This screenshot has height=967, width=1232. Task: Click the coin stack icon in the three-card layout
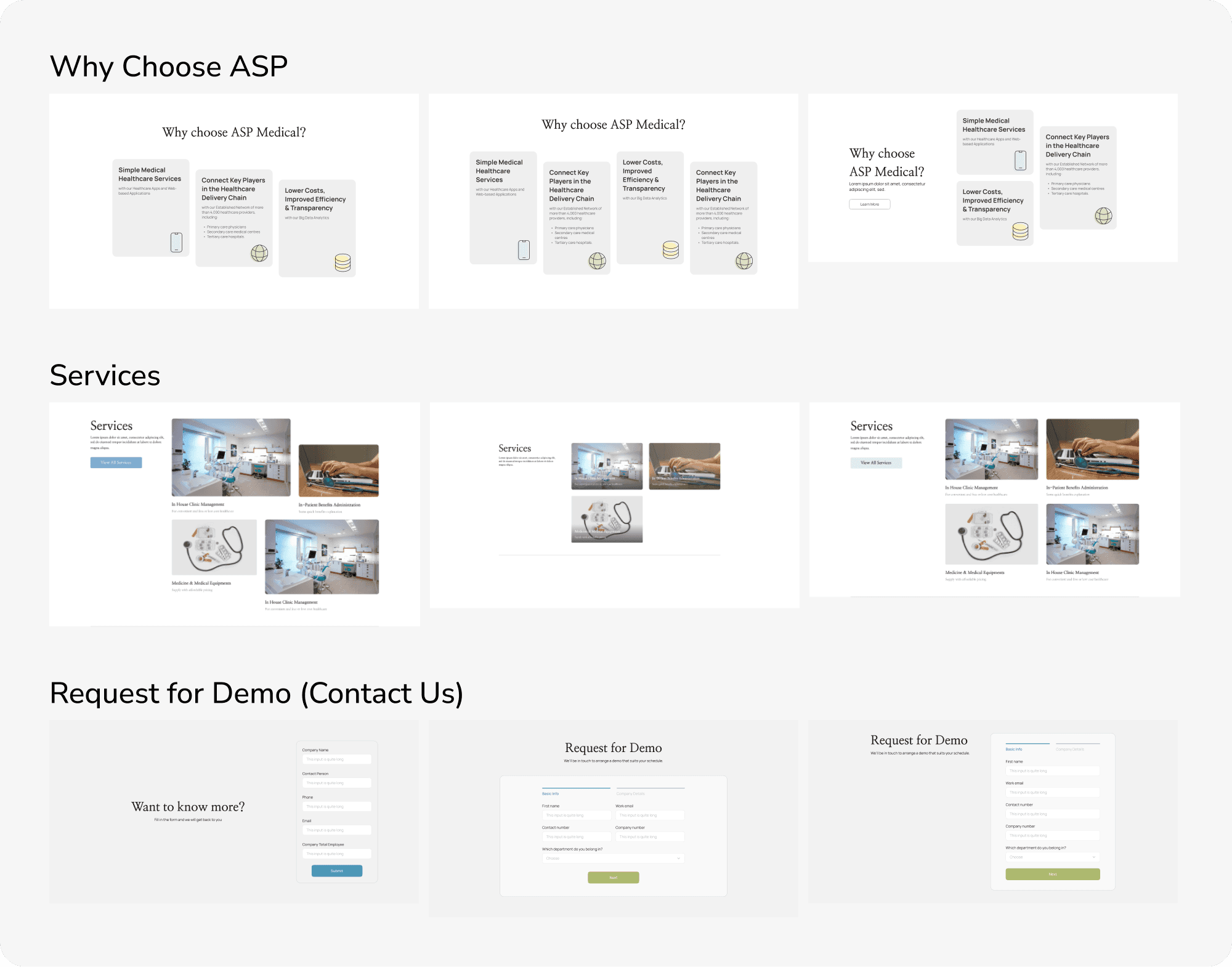(342, 263)
